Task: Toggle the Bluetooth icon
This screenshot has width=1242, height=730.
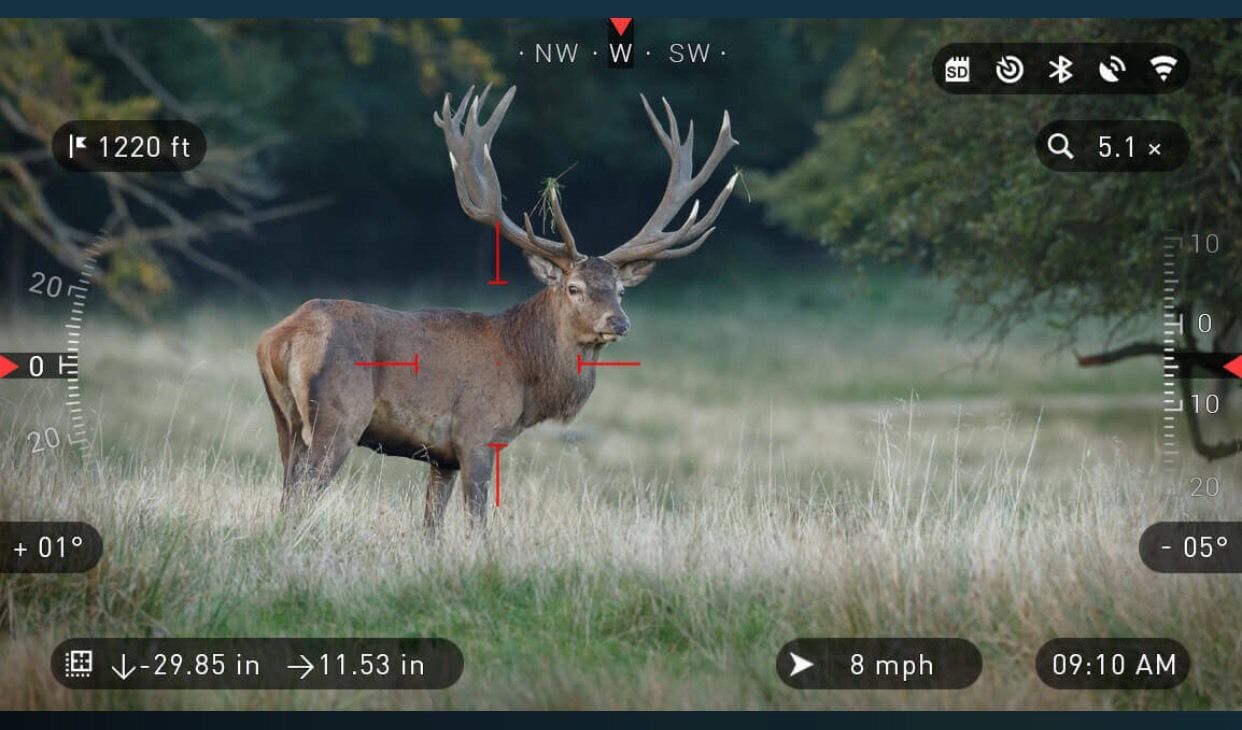Action: (1060, 69)
